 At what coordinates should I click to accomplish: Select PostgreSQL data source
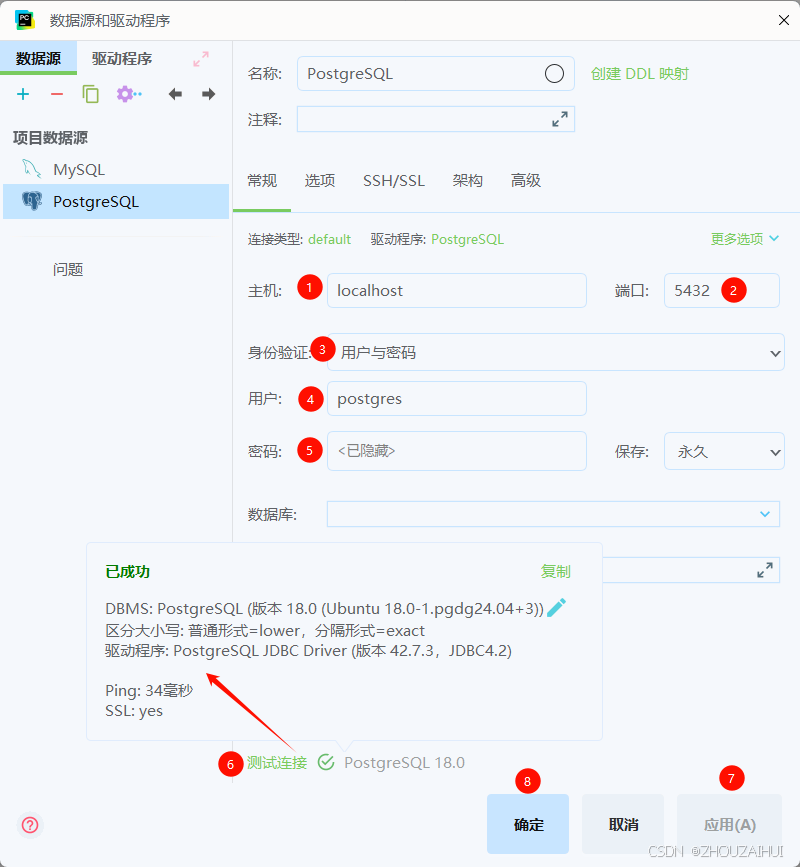coord(116,201)
